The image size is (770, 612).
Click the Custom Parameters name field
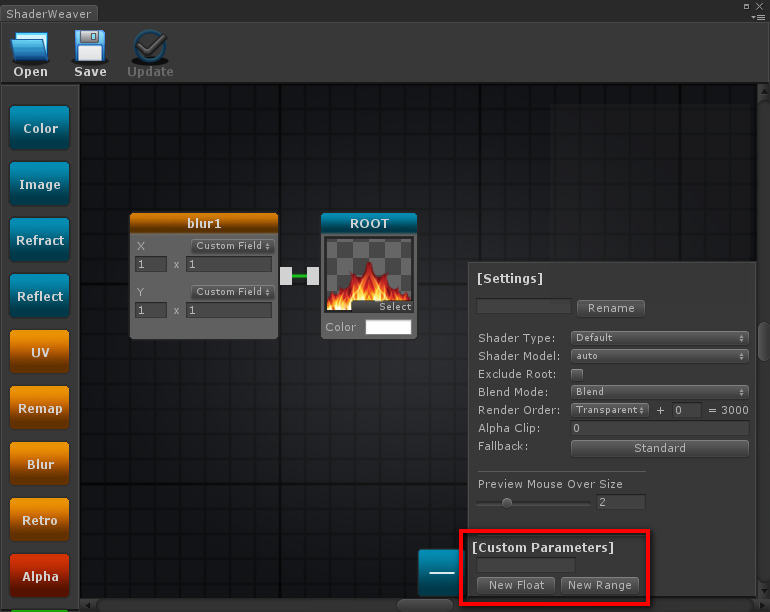coord(526,565)
